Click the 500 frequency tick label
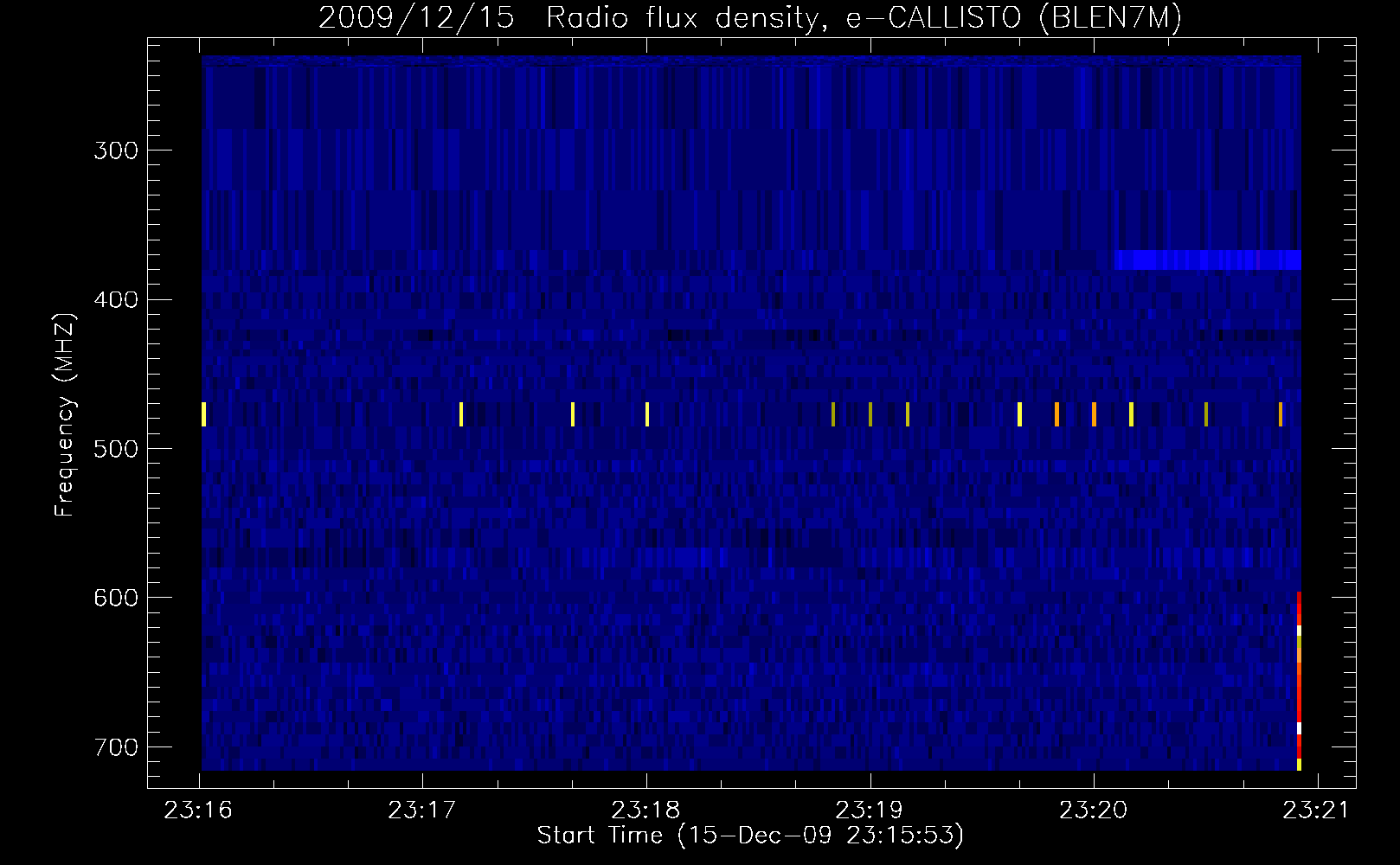The height and width of the screenshot is (865, 1400). pyautogui.click(x=115, y=448)
